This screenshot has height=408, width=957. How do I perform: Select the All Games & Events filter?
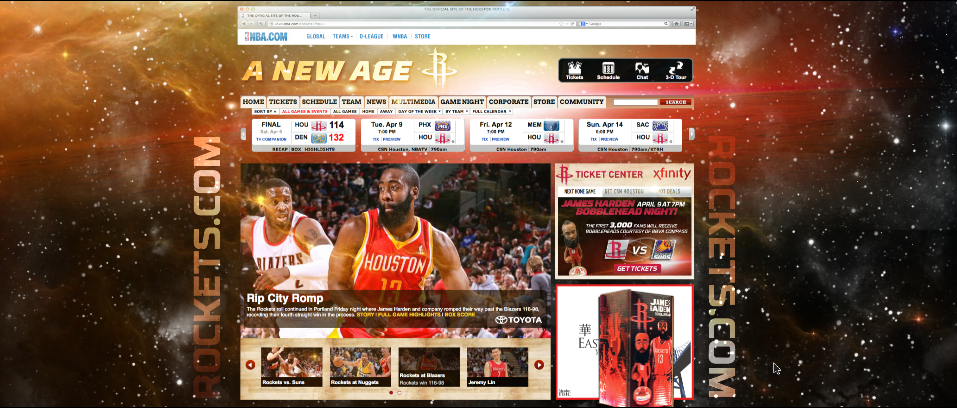(305, 112)
